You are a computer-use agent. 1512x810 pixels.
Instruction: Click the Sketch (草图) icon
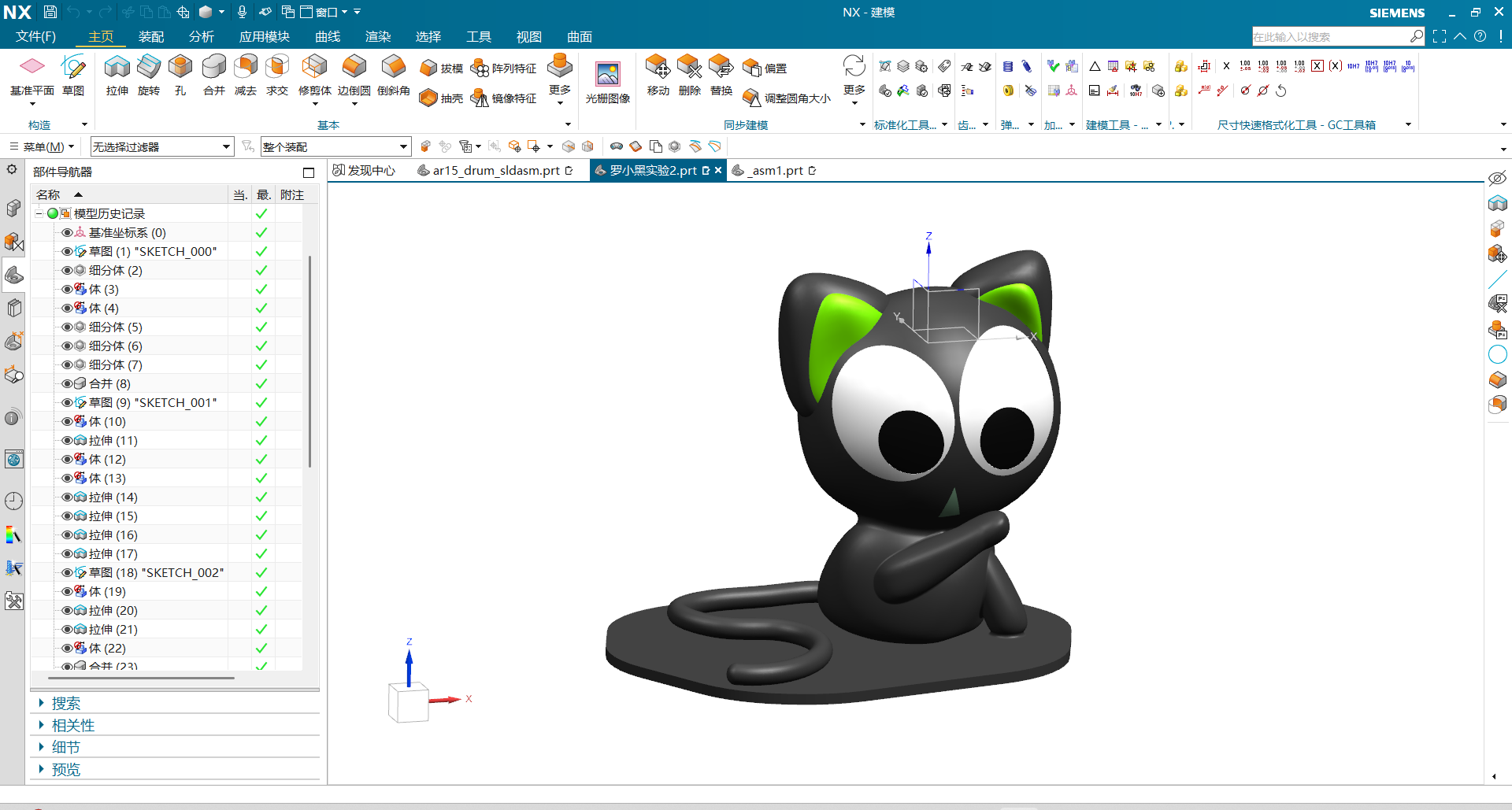pyautogui.click(x=73, y=66)
